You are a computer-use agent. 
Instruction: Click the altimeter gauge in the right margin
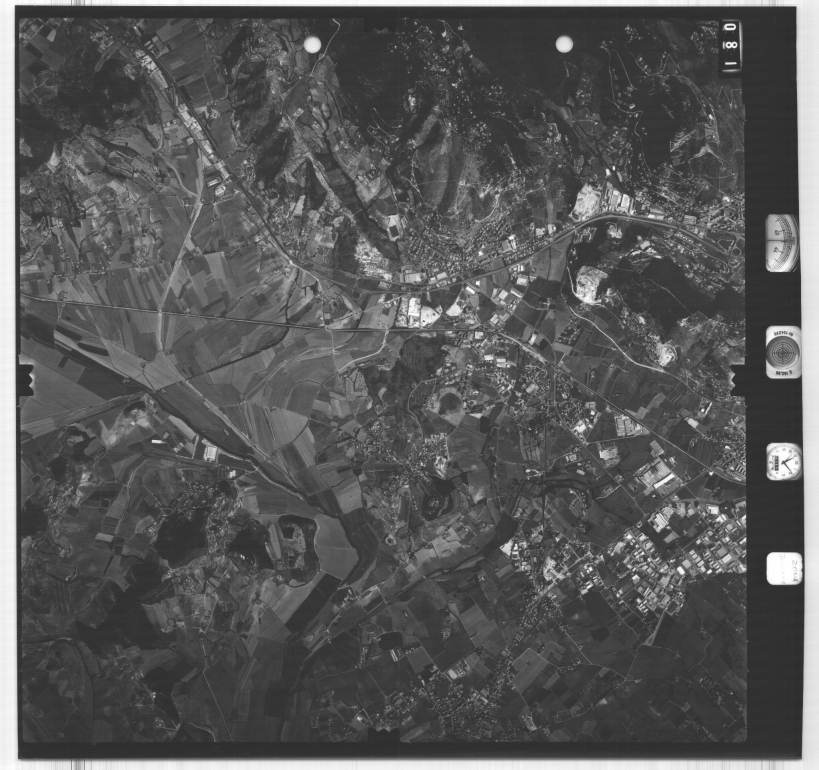click(x=782, y=243)
